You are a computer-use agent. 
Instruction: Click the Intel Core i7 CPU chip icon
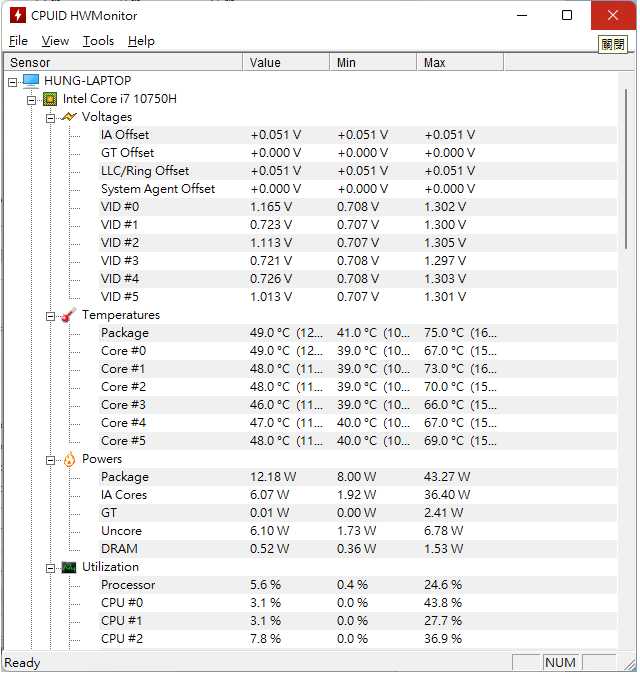[50, 99]
